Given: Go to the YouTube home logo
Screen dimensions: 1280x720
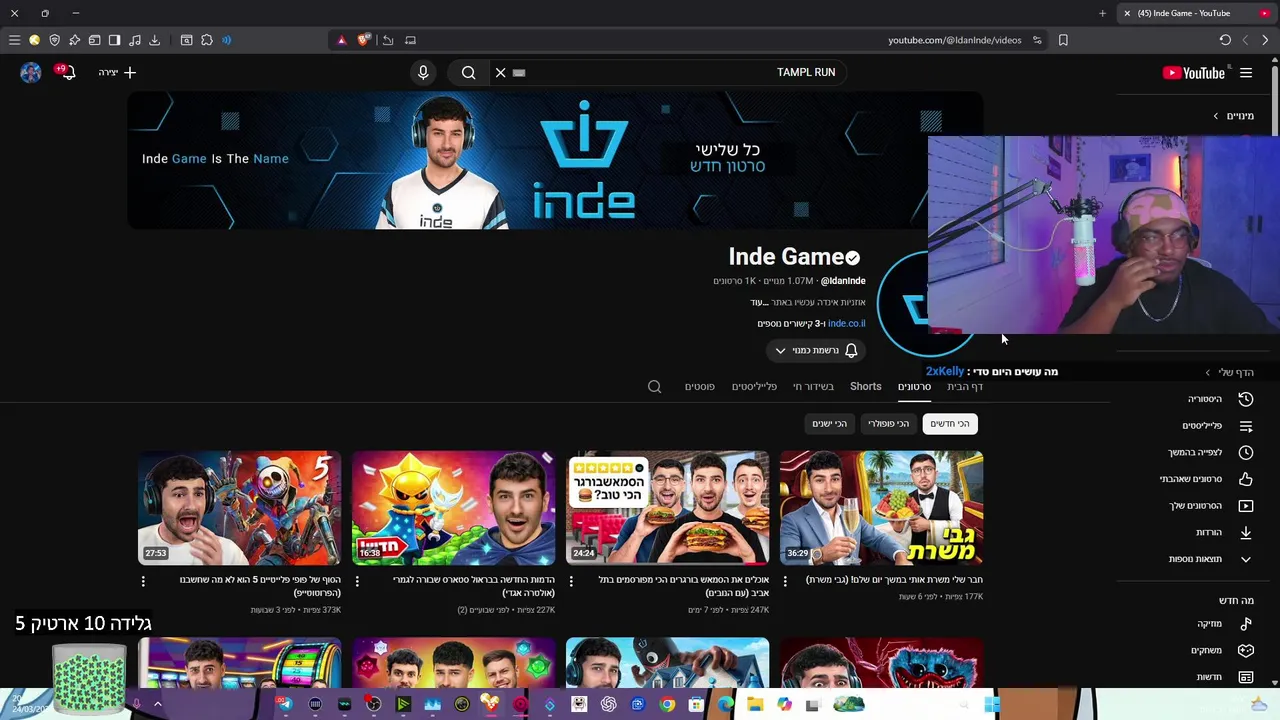Looking at the screenshot, I should (1193, 73).
